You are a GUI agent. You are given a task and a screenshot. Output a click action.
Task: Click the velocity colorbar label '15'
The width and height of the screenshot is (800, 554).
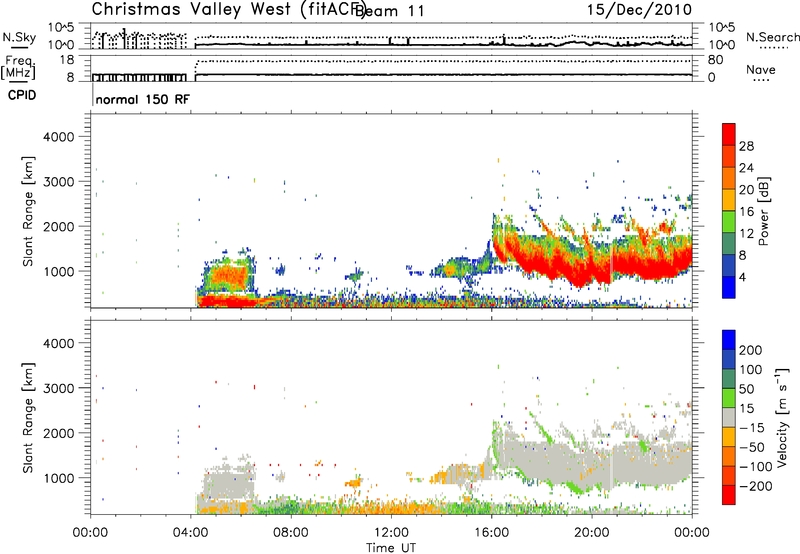tap(746, 409)
